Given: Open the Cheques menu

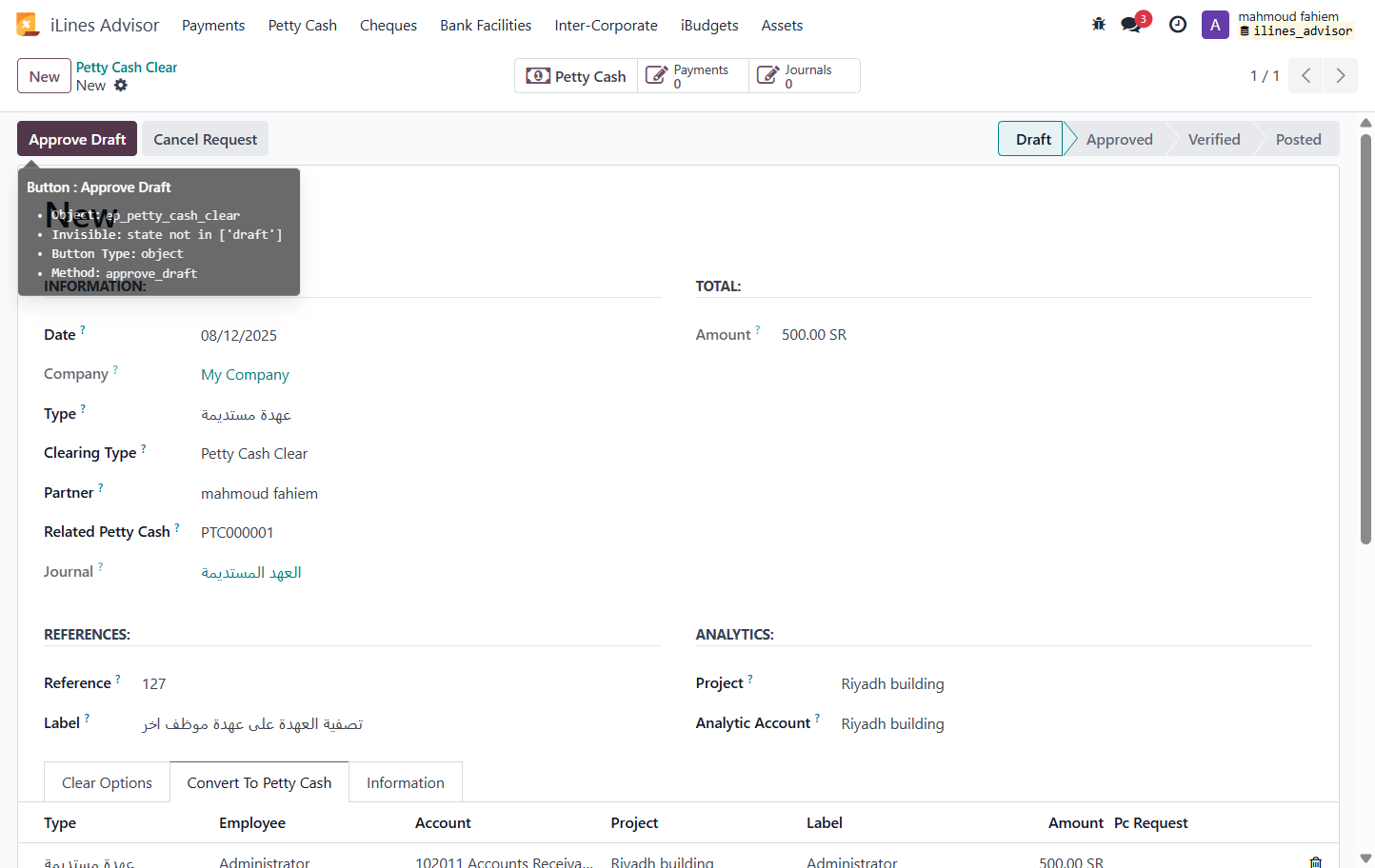Looking at the screenshot, I should tap(389, 26).
